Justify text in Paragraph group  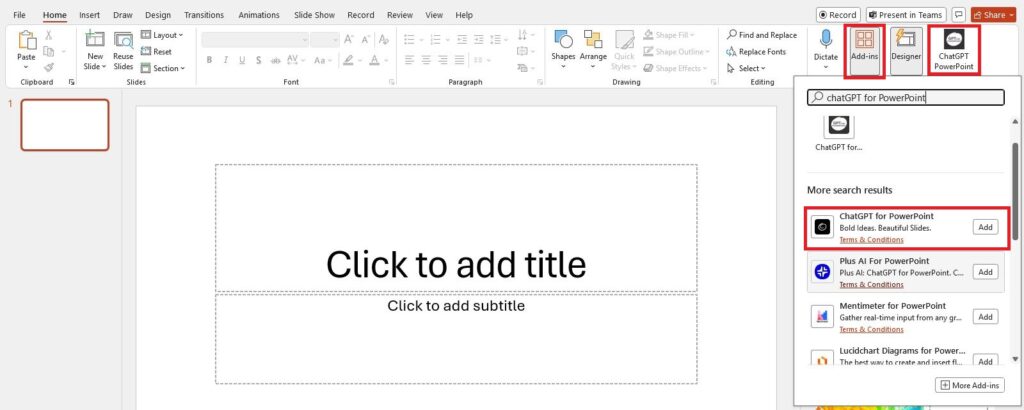coord(460,60)
